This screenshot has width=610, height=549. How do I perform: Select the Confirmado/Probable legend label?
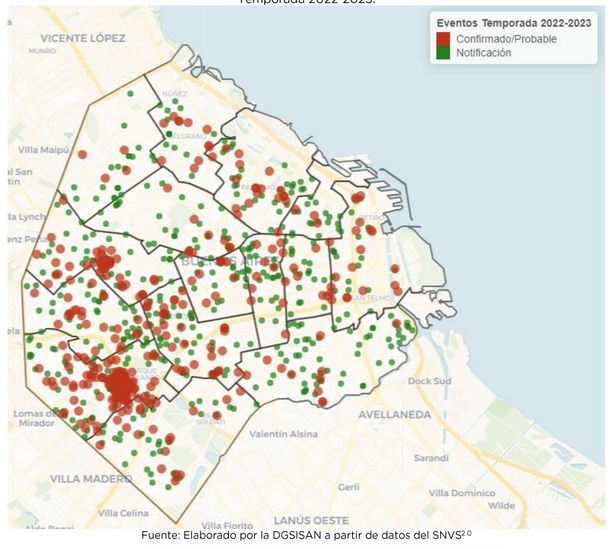[x=506, y=39]
